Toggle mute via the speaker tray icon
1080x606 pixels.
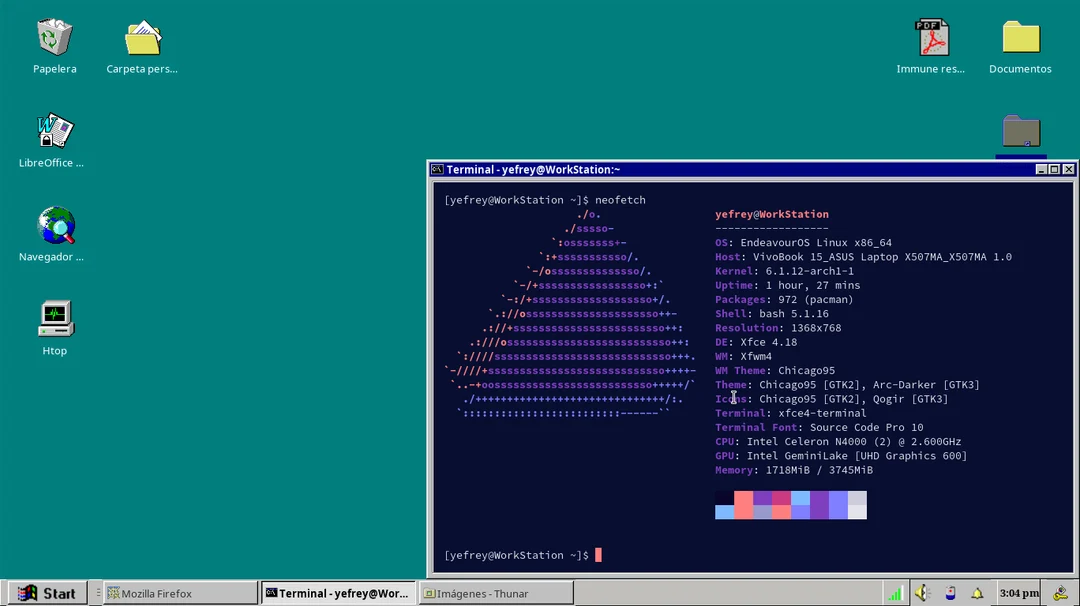click(x=922, y=592)
